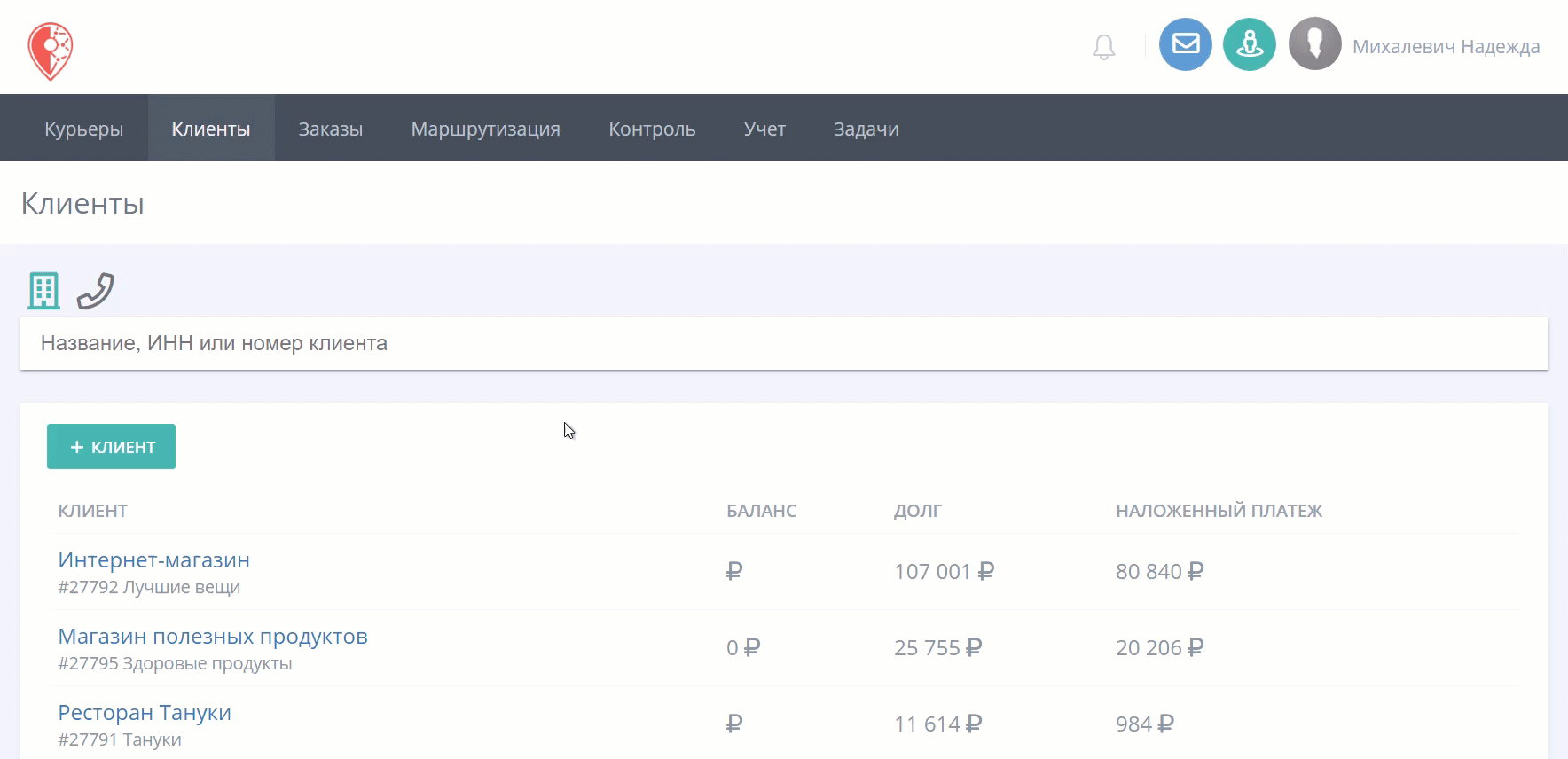Go to Маршрутизация section
1568x759 pixels.
[x=486, y=129]
